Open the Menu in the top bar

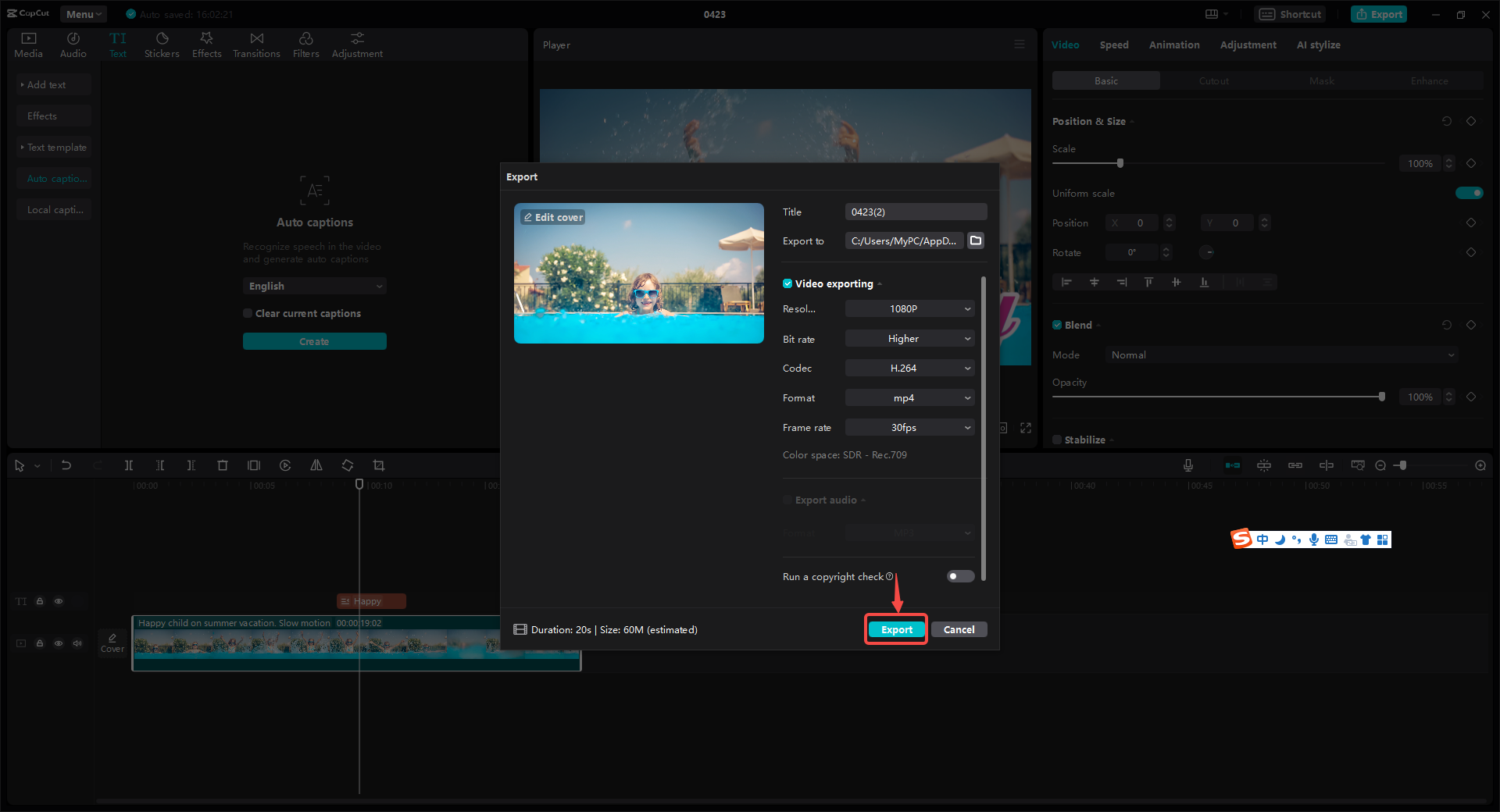point(82,13)
